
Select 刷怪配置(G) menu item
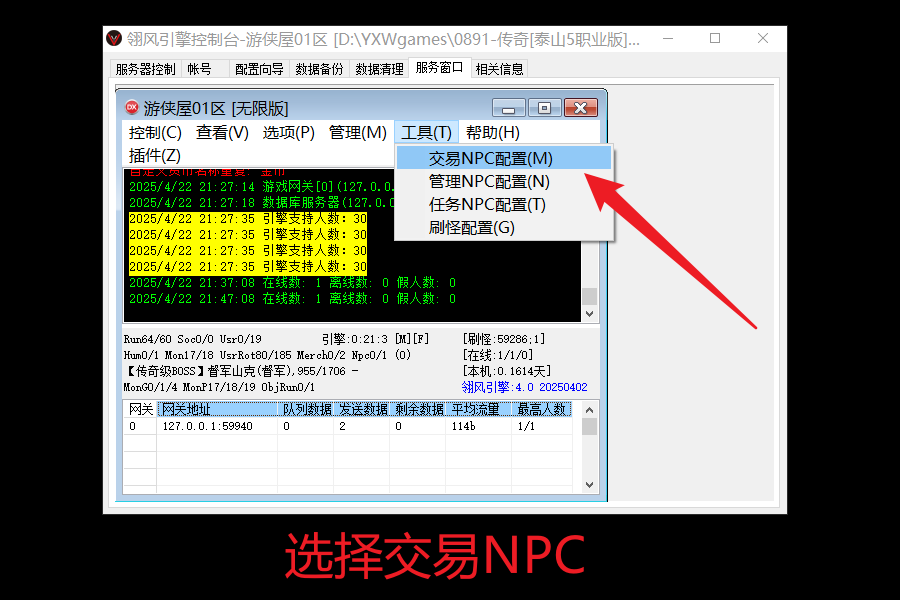(x=471, y=227)
